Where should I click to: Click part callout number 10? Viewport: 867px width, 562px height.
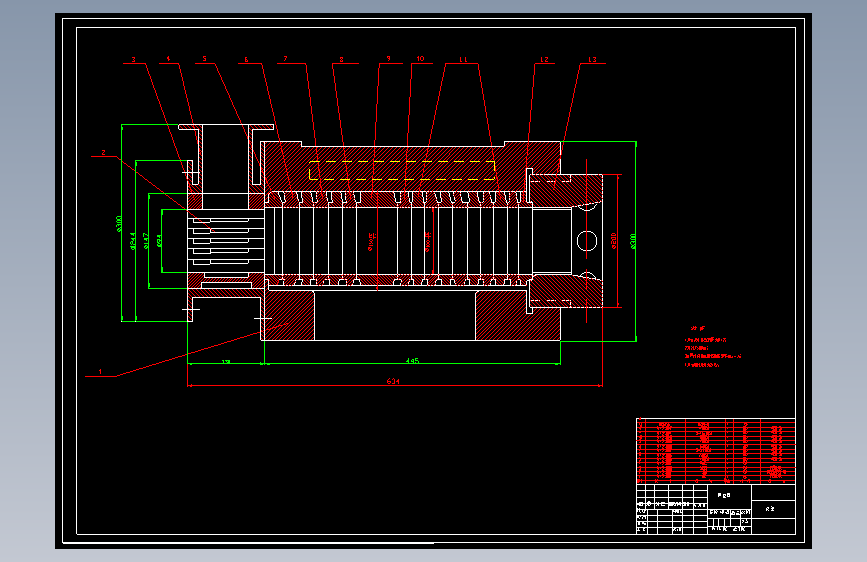420,59
